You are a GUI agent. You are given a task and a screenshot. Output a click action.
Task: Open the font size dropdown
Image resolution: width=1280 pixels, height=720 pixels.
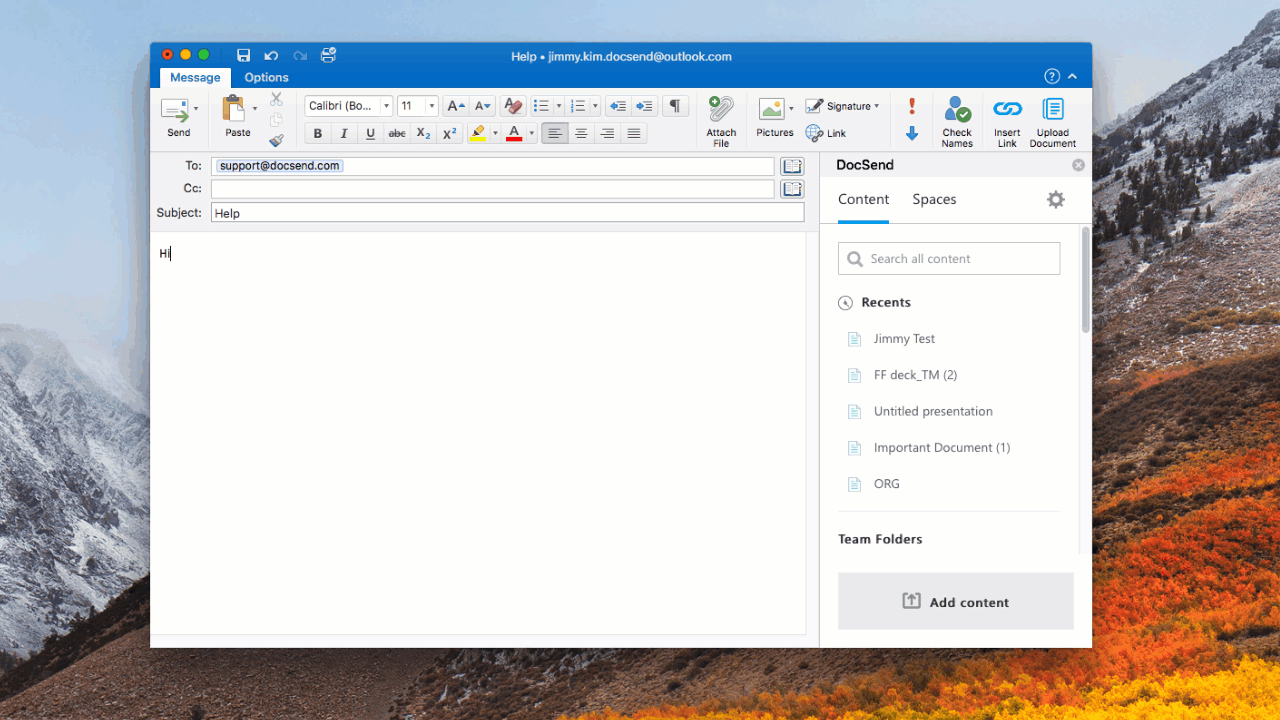(432, 106)
